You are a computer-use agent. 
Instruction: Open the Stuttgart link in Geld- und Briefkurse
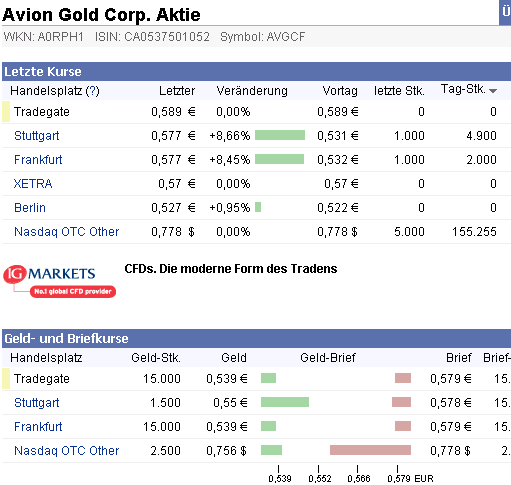click(37, 403)
